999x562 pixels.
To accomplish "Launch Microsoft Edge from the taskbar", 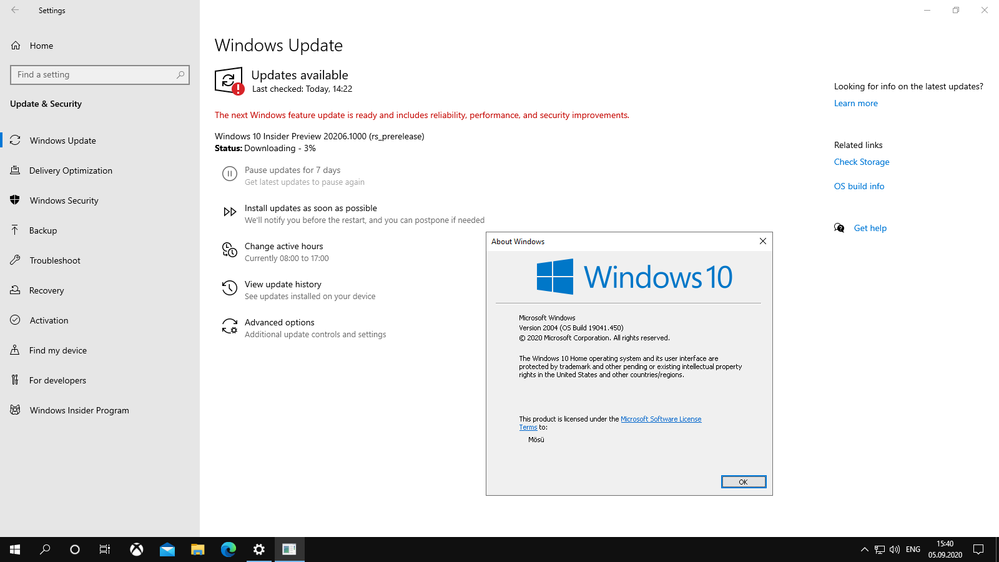I will (x=228, y=549).
